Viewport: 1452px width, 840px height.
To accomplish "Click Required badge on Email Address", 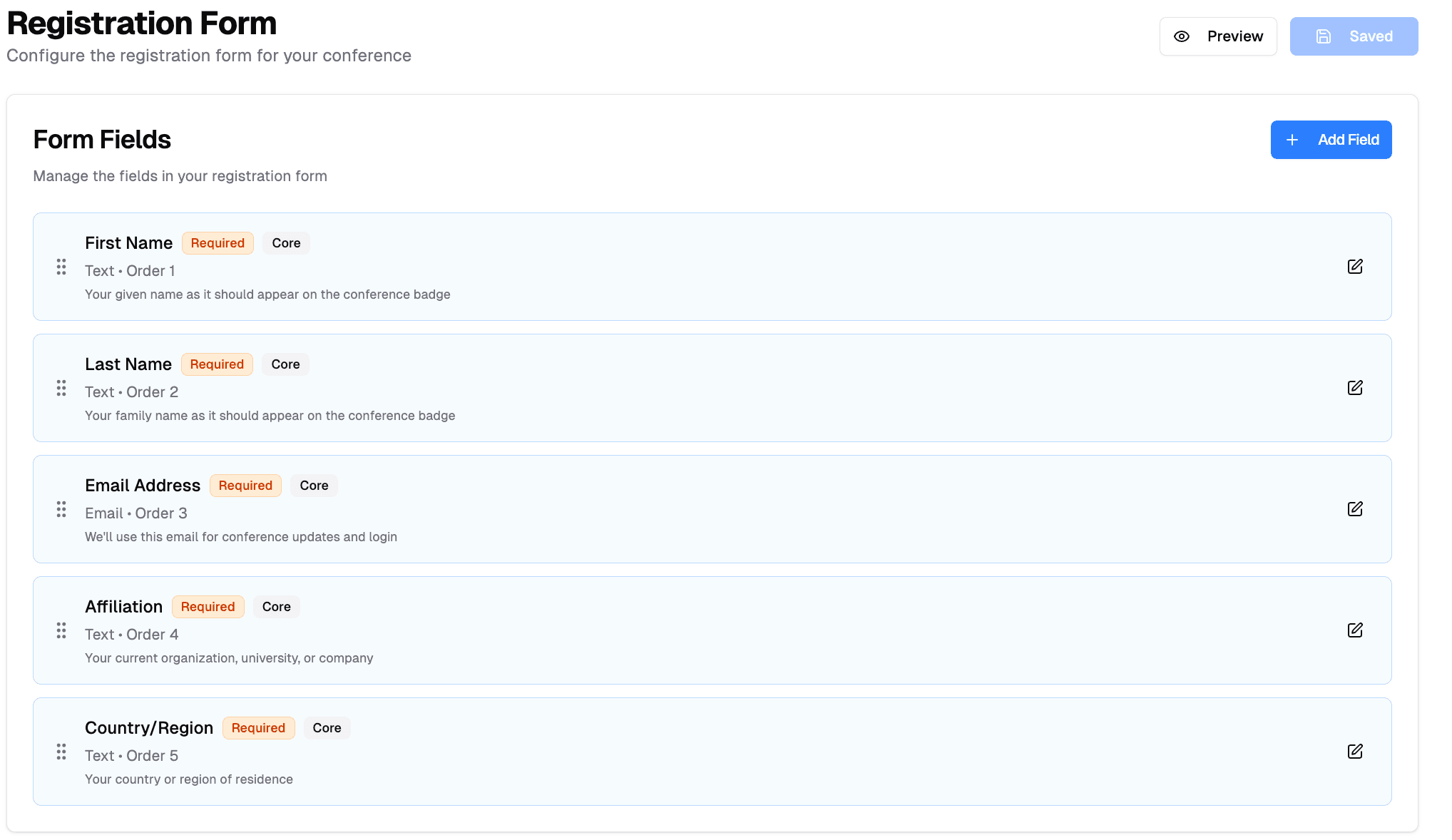I will pyautogui.click(x=245, y=486).
